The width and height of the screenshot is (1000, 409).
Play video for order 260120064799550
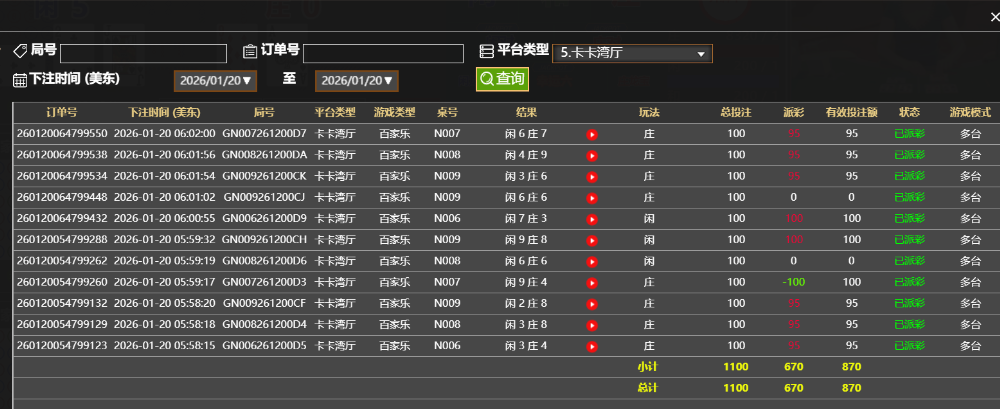click(592, 135)
